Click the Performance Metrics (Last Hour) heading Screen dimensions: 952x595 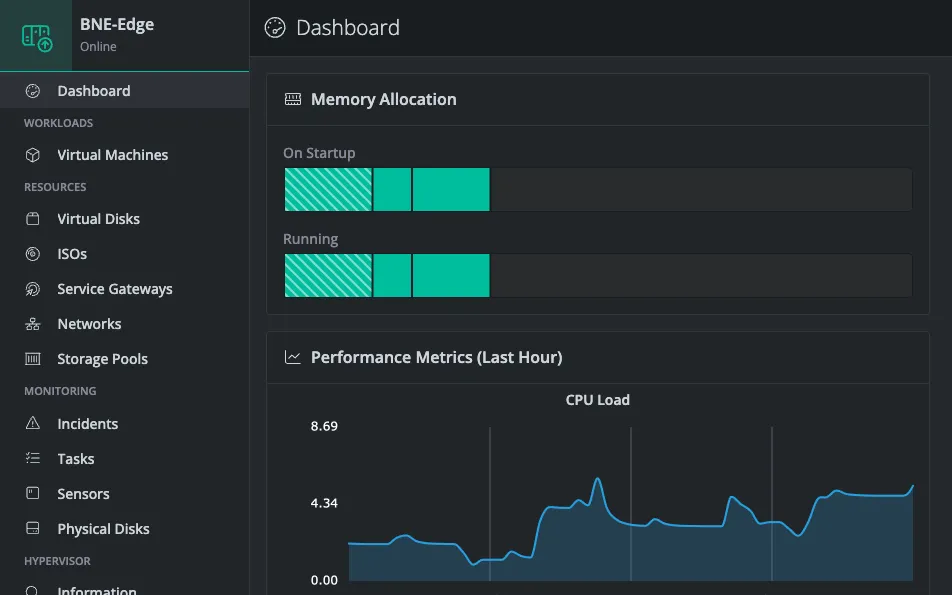[437, 357]
